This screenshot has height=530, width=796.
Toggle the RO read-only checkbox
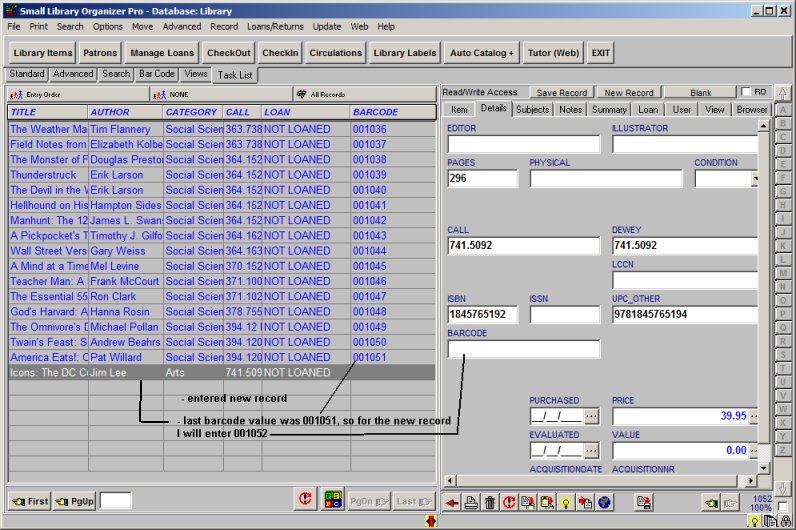746,92
